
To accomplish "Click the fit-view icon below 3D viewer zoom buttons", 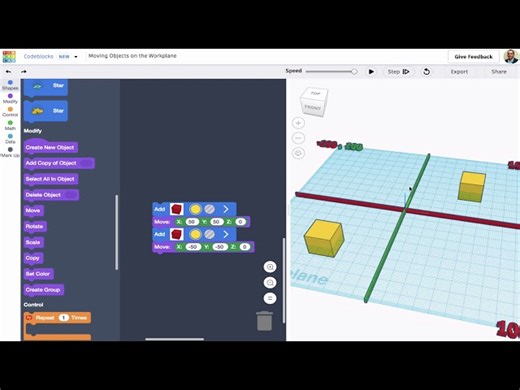I will [298, 153].
